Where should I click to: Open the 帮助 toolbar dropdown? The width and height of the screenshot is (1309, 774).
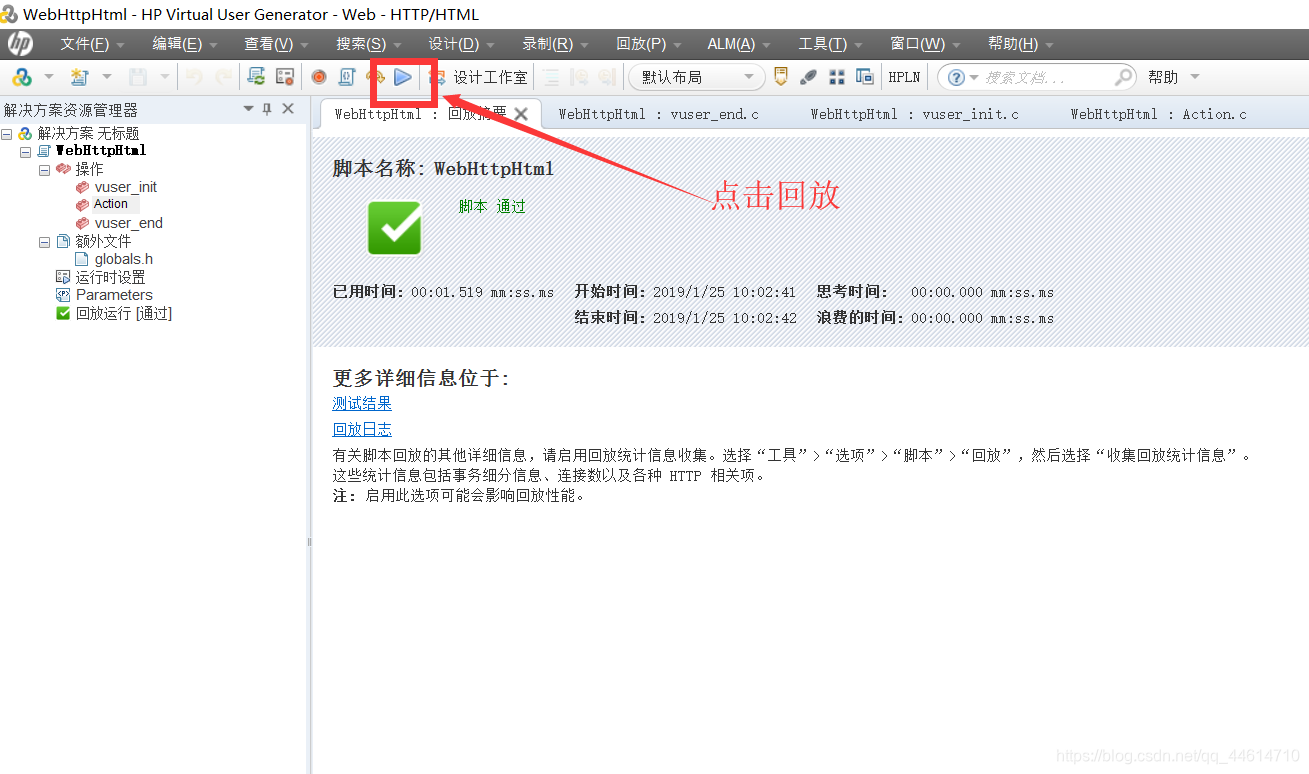tap(1173, 77)
